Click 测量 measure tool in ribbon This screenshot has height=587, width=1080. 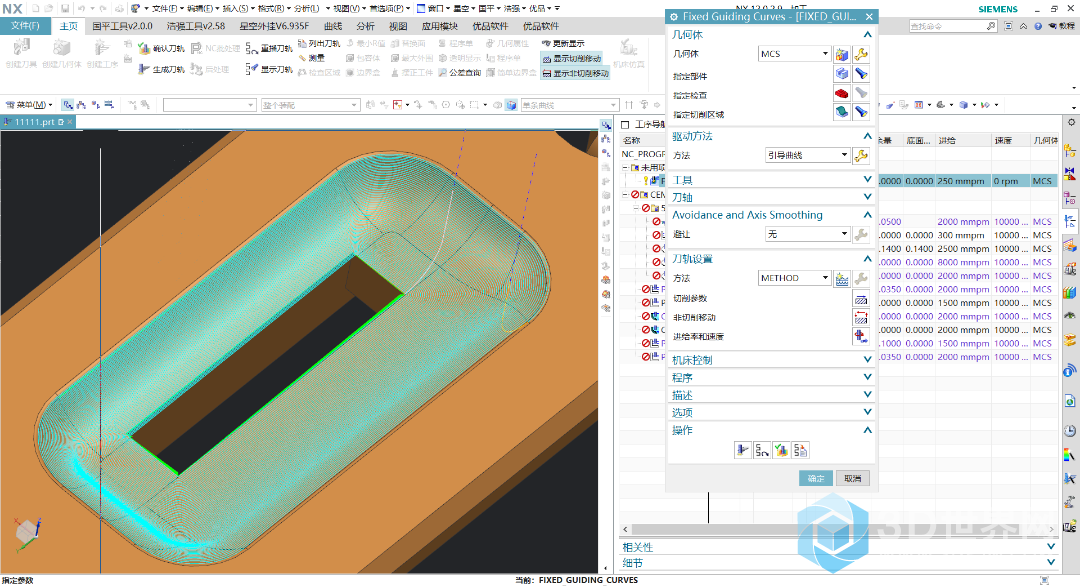point(311,58)
